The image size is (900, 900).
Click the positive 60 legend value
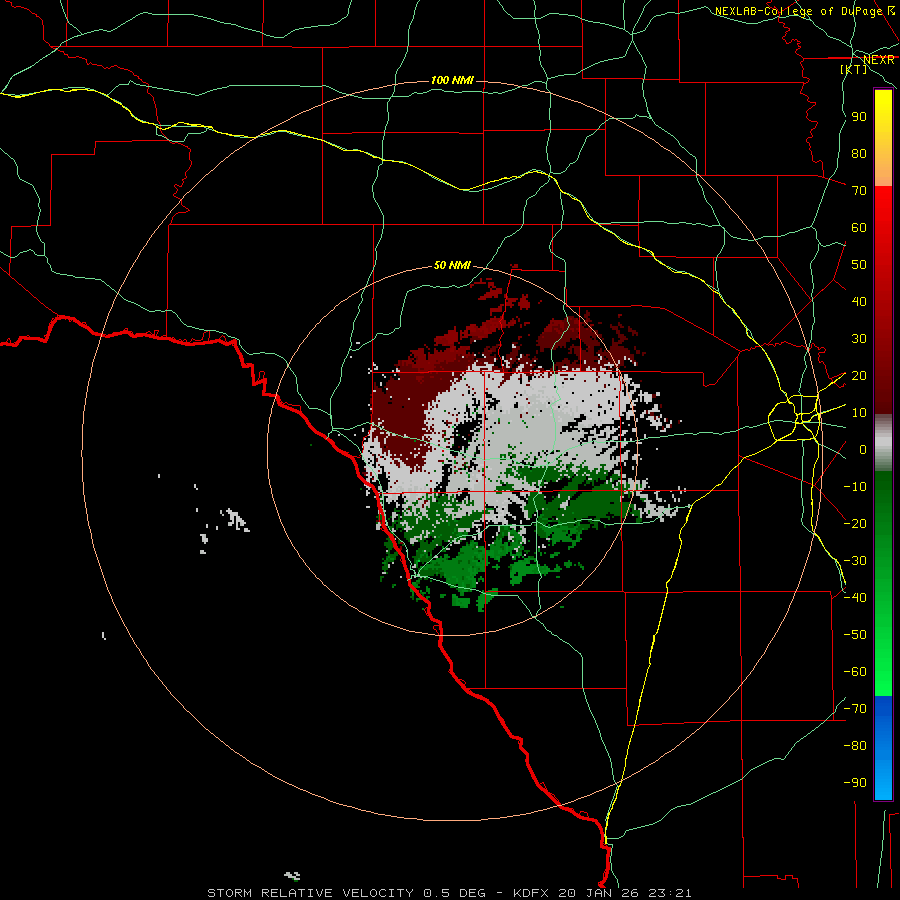859,228
